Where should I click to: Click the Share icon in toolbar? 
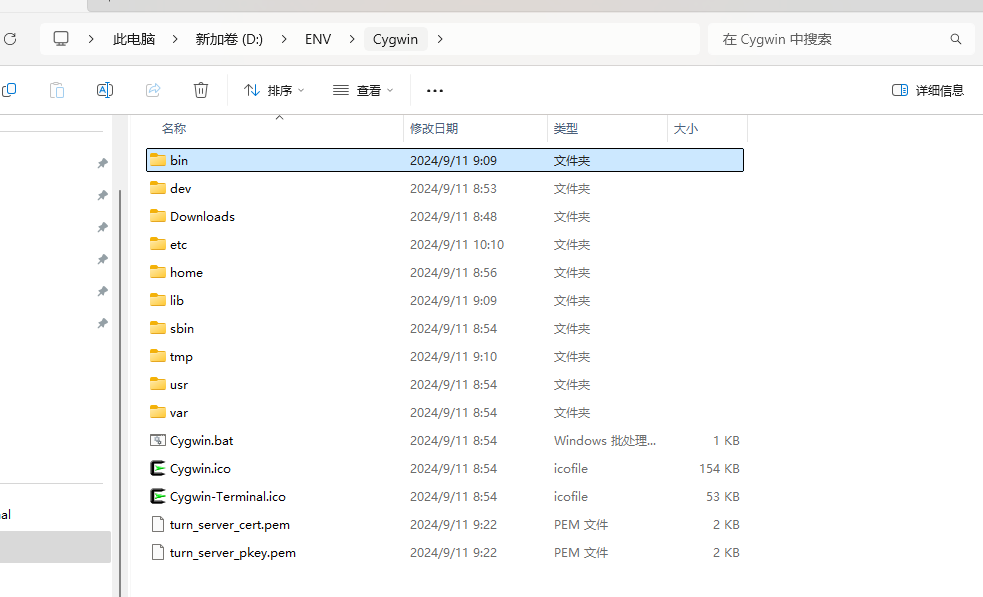click(x=153, y=90)
